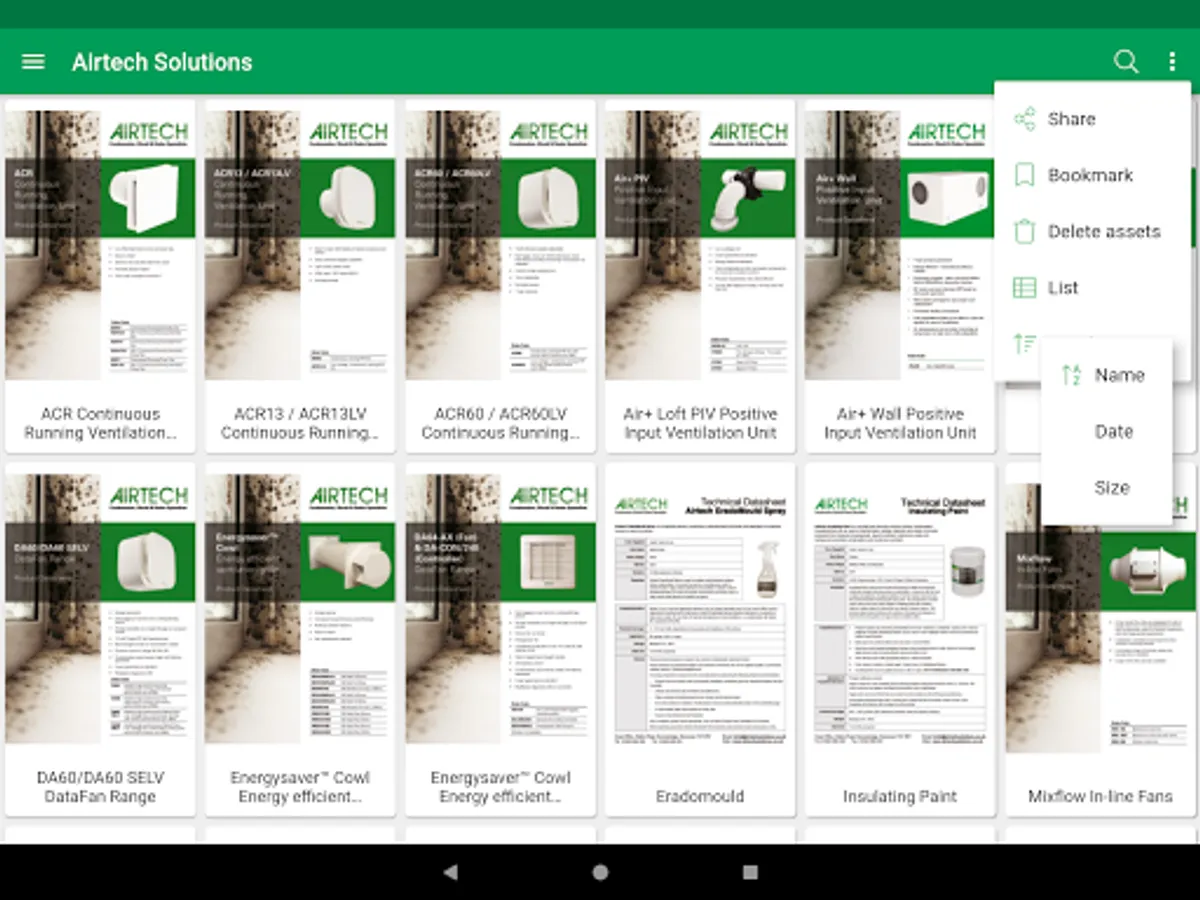
Task: Sort documents by Size
Action: (1106, 488)
